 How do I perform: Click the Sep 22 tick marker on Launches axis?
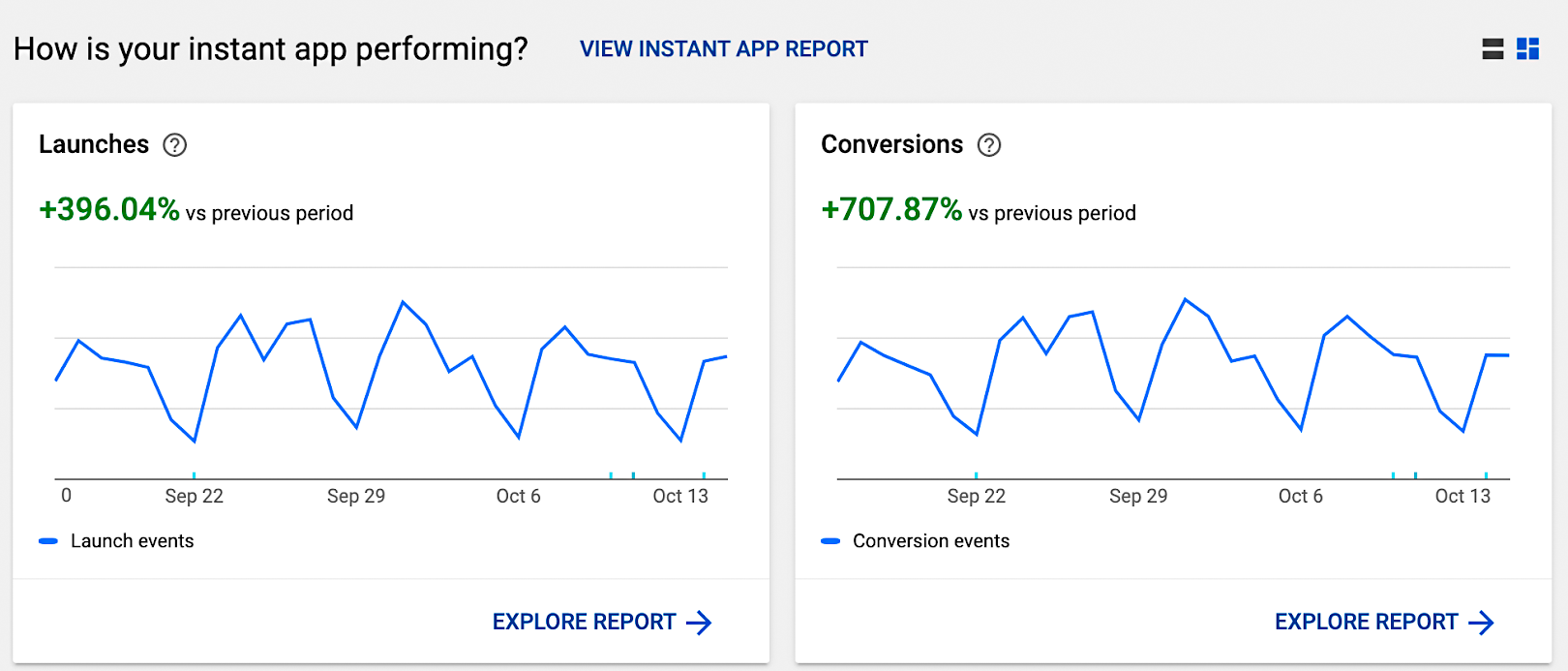tap(194, 475)
